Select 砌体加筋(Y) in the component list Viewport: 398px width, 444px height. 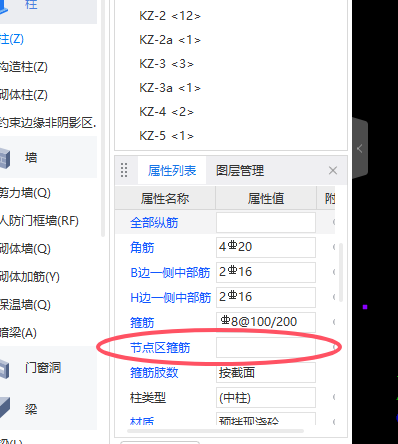click(30, 277)
